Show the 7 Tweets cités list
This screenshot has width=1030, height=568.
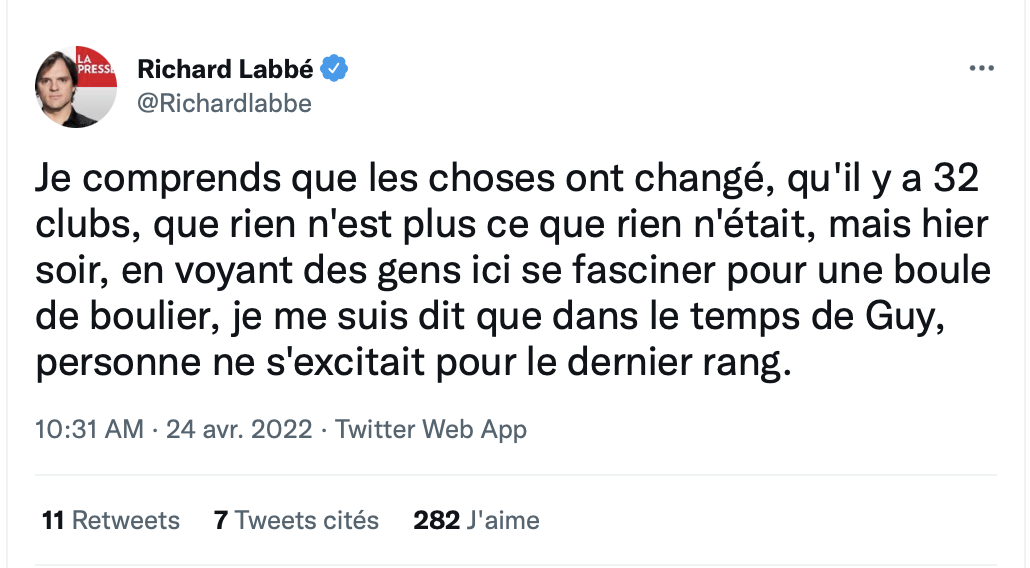(x=296, y=520)
